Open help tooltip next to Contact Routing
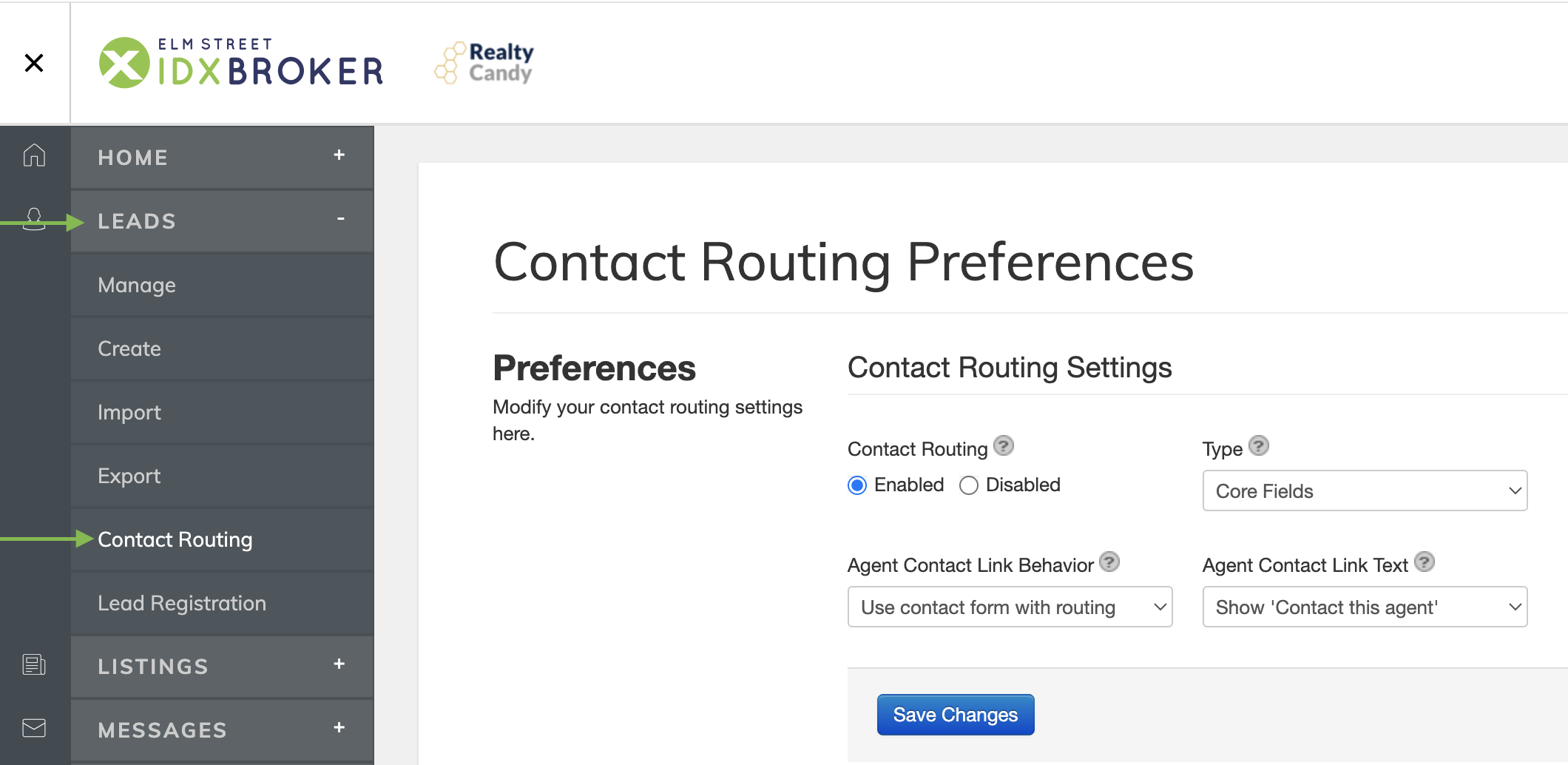This screenshot has width=1568, height=765. click(1004, 445)
